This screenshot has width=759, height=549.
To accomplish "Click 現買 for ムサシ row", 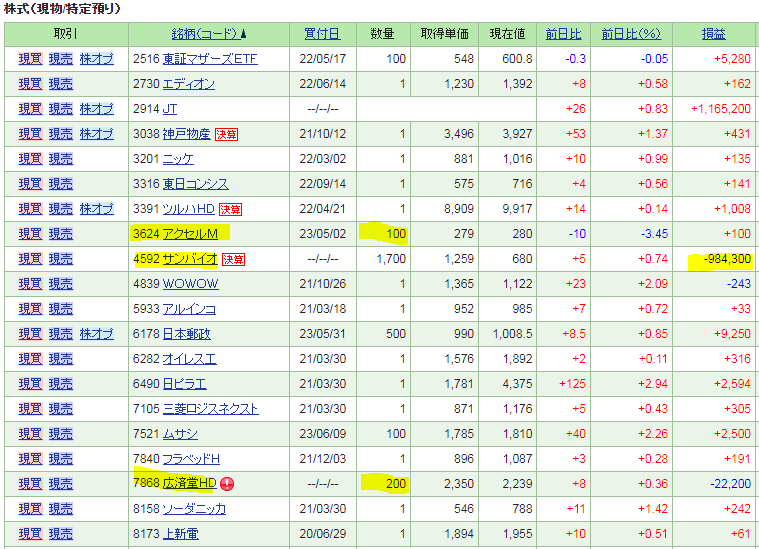I will coord(30,434).
